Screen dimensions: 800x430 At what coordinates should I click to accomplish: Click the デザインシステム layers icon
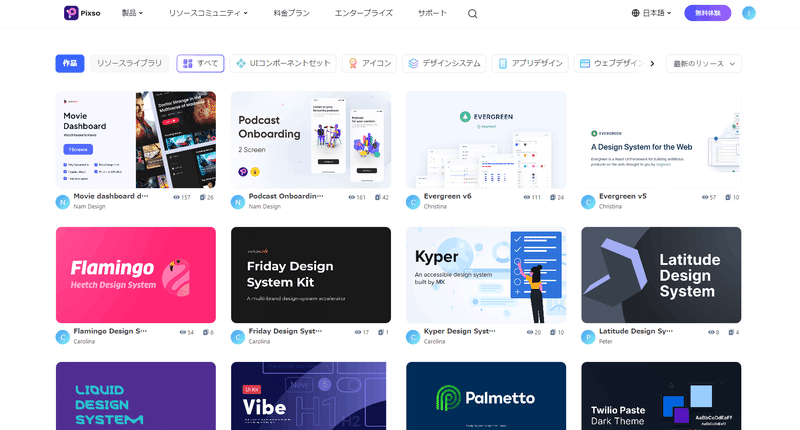pos(413,63)
